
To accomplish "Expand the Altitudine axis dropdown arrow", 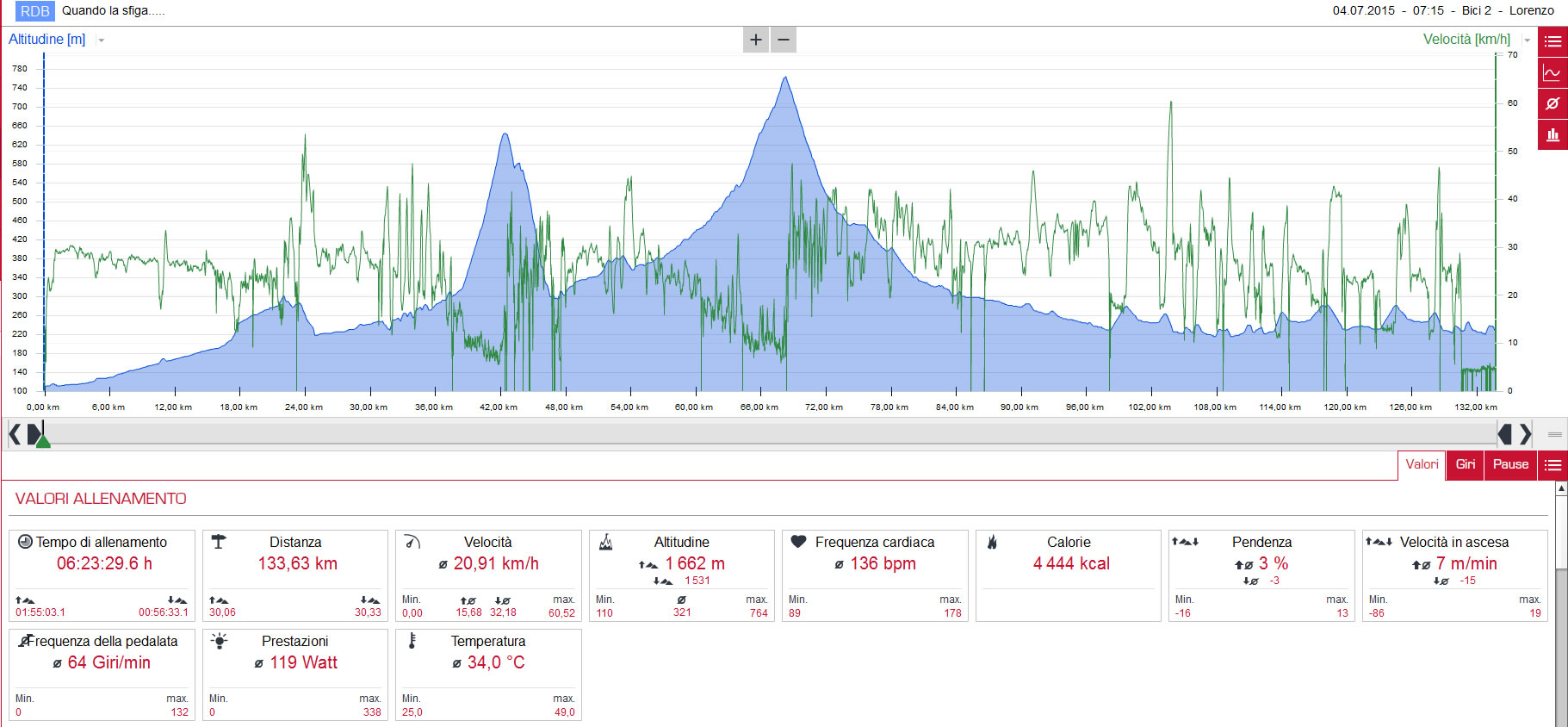I will pos(101,40).
